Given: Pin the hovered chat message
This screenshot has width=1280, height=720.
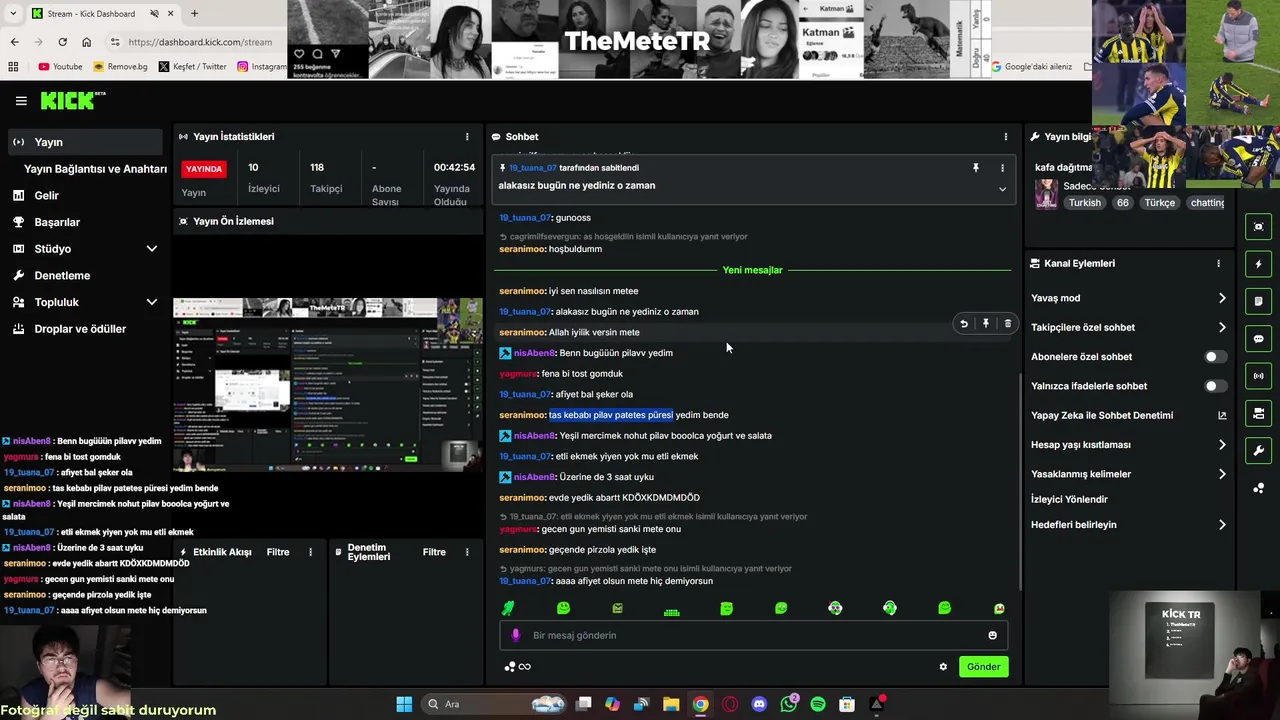Looking at the screenshot, I should click(x=986, y=324).
